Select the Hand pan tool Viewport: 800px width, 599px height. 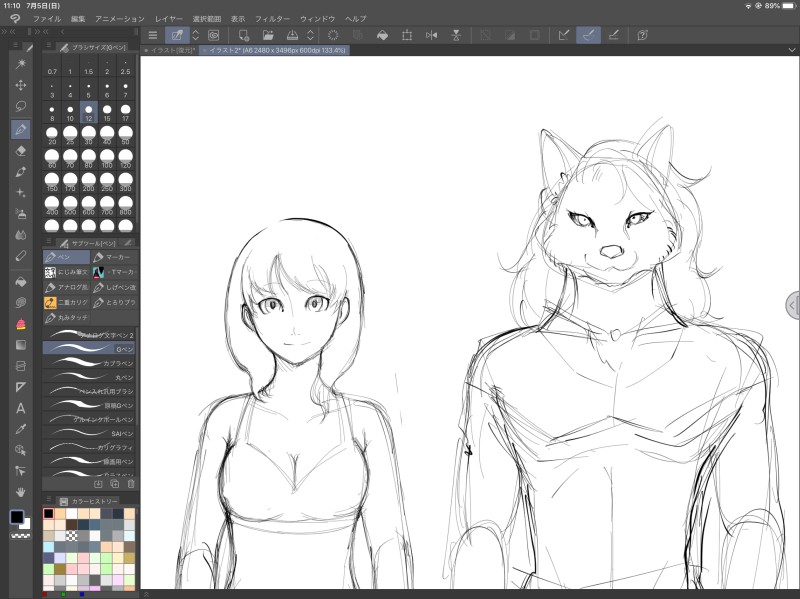pos(21,493)
